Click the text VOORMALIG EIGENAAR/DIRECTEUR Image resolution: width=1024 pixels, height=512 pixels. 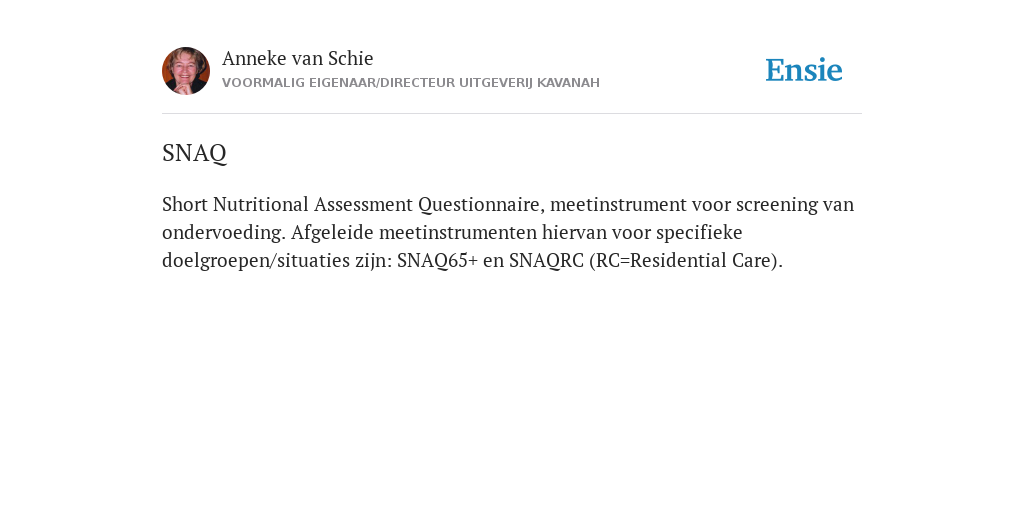coord(338,83)
